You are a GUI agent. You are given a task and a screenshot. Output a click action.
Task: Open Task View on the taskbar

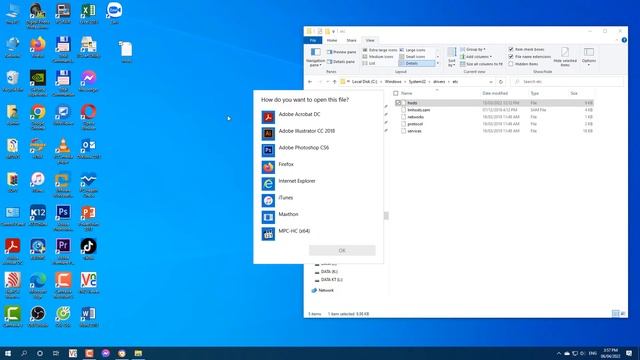[56, 353]
